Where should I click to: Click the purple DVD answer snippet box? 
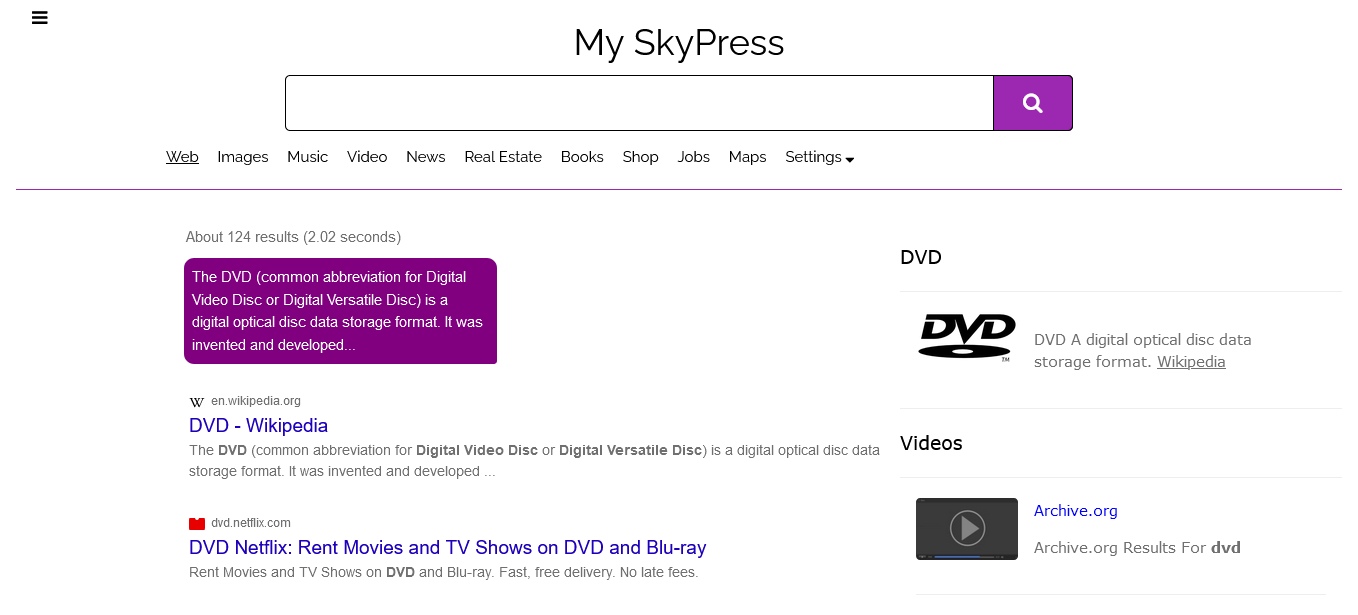click(x=340, y=311)
